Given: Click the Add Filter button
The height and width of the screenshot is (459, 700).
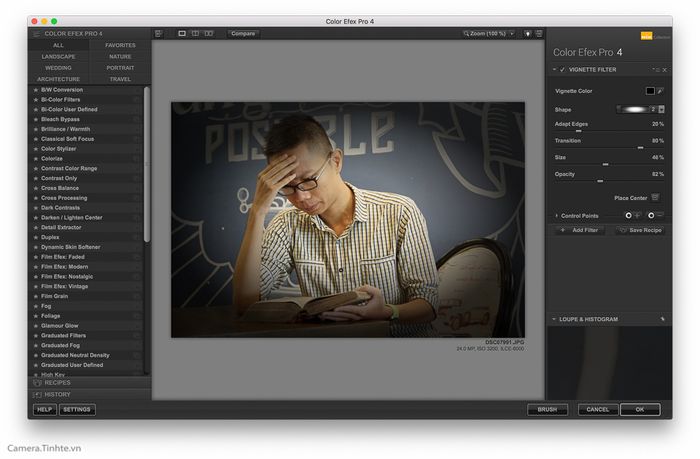Looking at the screenshot, I should (579, 230).
